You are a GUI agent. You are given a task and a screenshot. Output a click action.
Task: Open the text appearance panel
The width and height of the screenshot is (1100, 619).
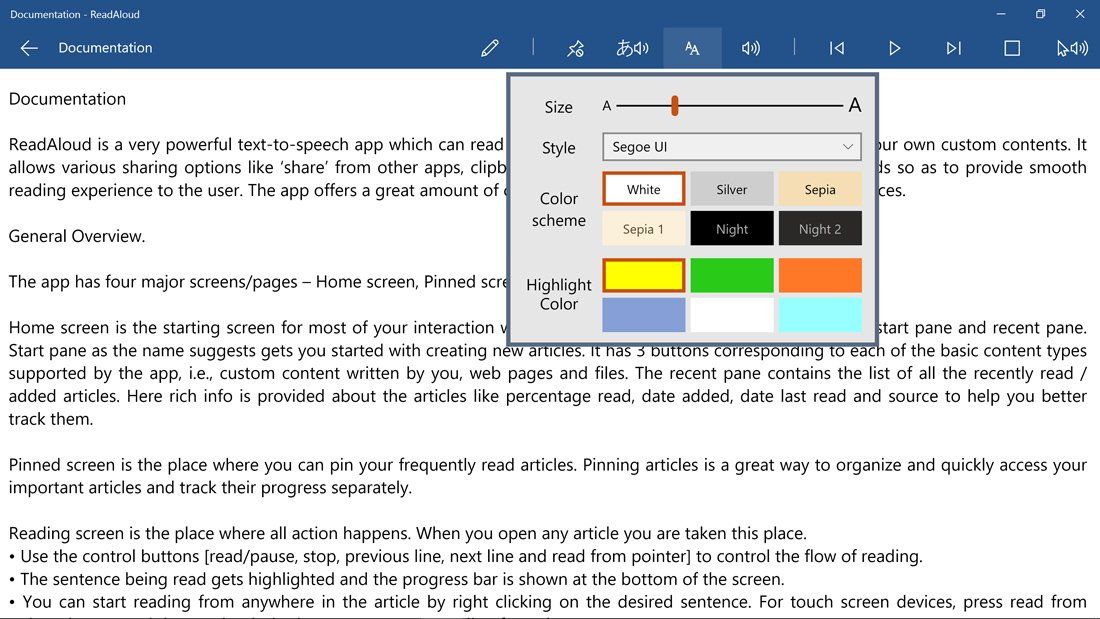[x=692, y=47]
